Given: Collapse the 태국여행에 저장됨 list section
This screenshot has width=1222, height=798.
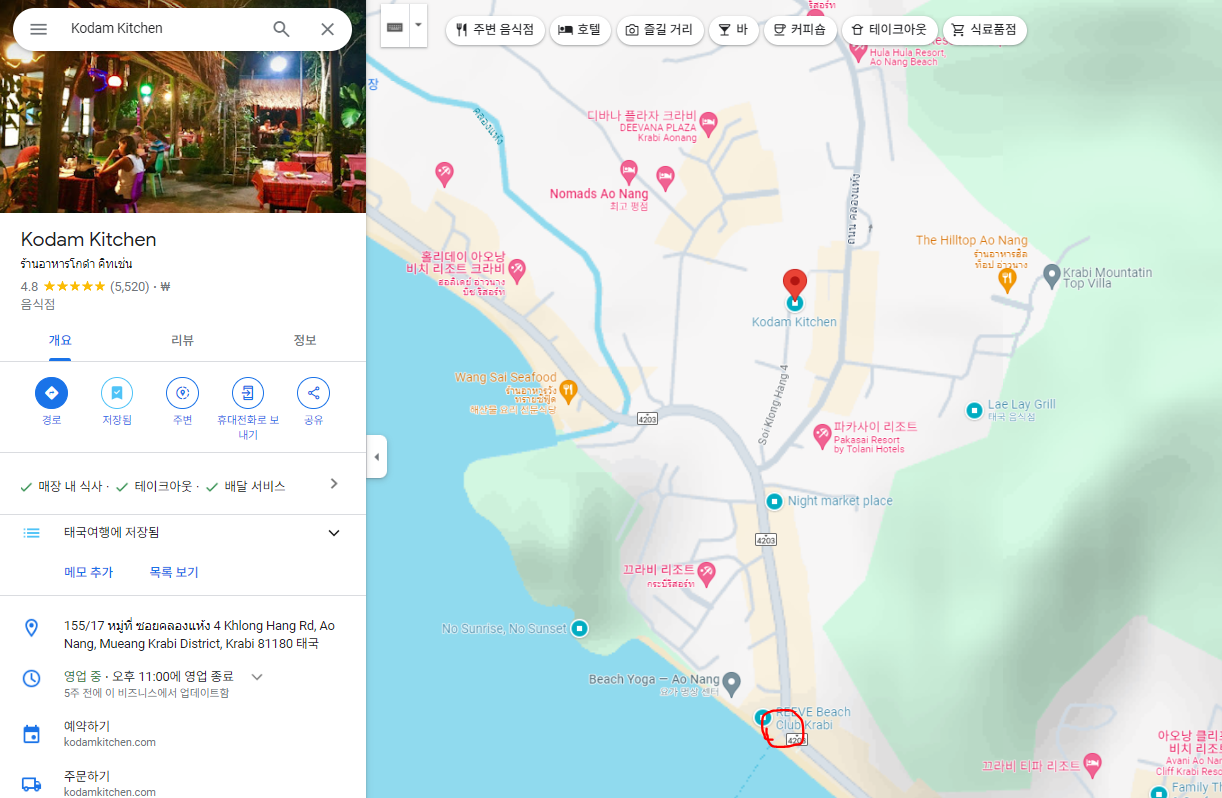Looking at the screenshot, I should (334, 533).
